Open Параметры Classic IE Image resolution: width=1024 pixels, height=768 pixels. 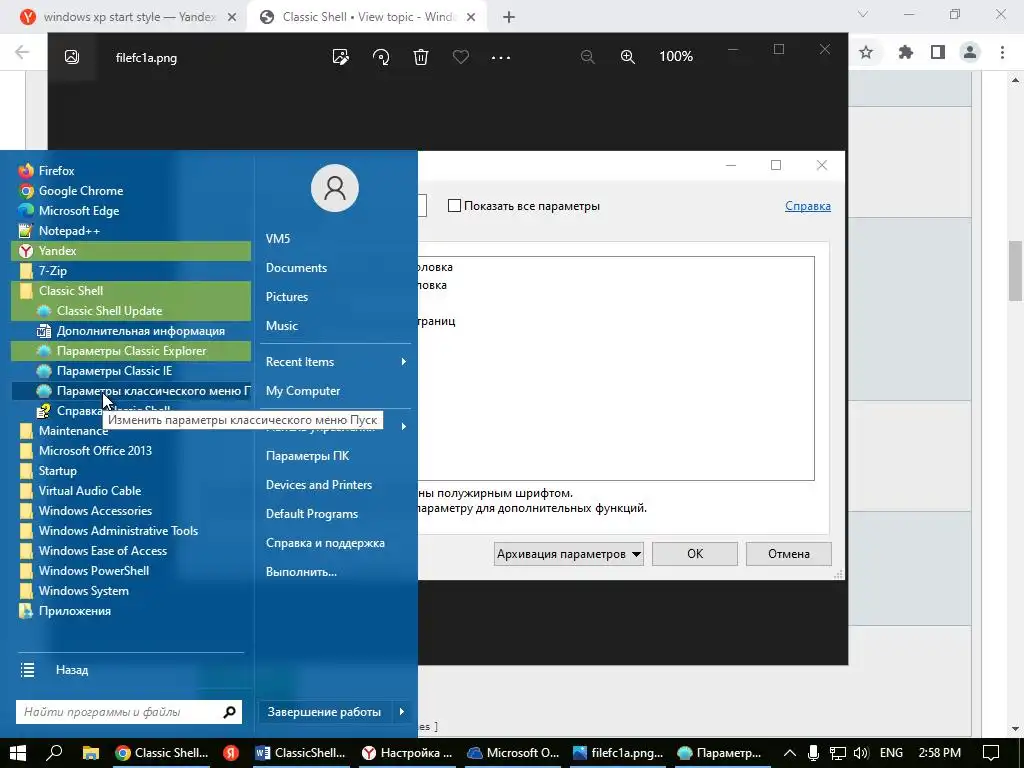point(131,371)
